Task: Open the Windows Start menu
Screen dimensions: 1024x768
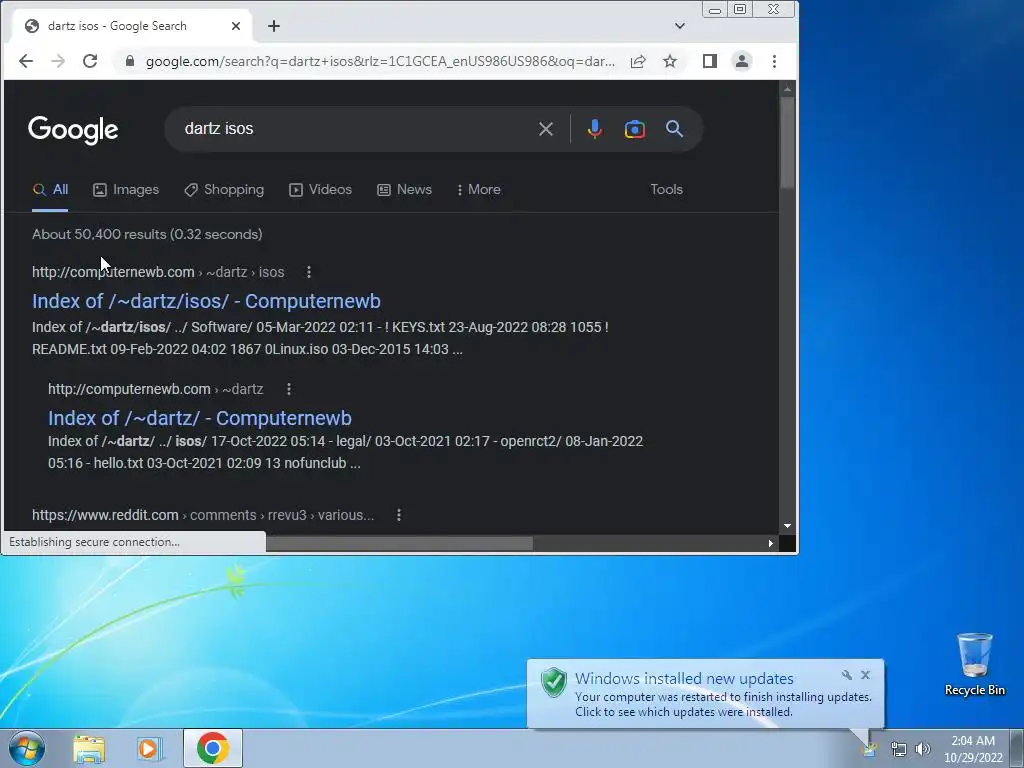Action: [x=27, y=748]
